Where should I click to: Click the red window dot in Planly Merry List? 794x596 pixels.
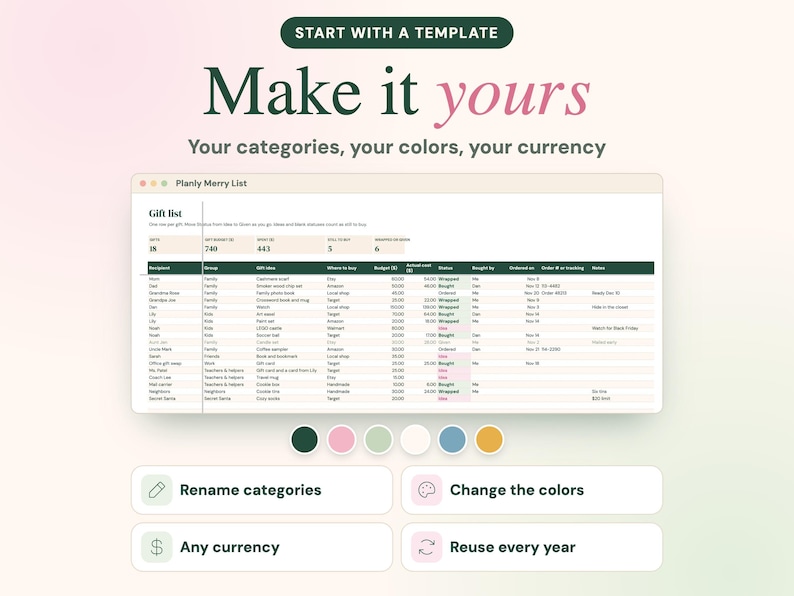[x=143, y=183]
